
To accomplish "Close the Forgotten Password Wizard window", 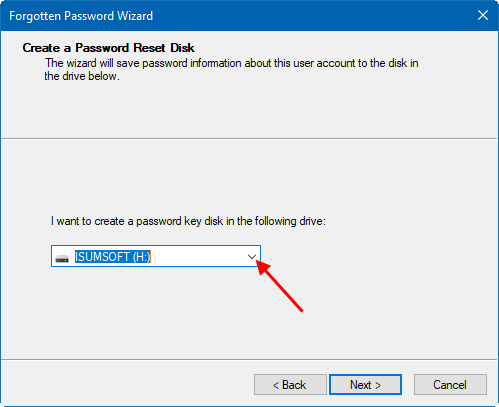I will [483, 15].
